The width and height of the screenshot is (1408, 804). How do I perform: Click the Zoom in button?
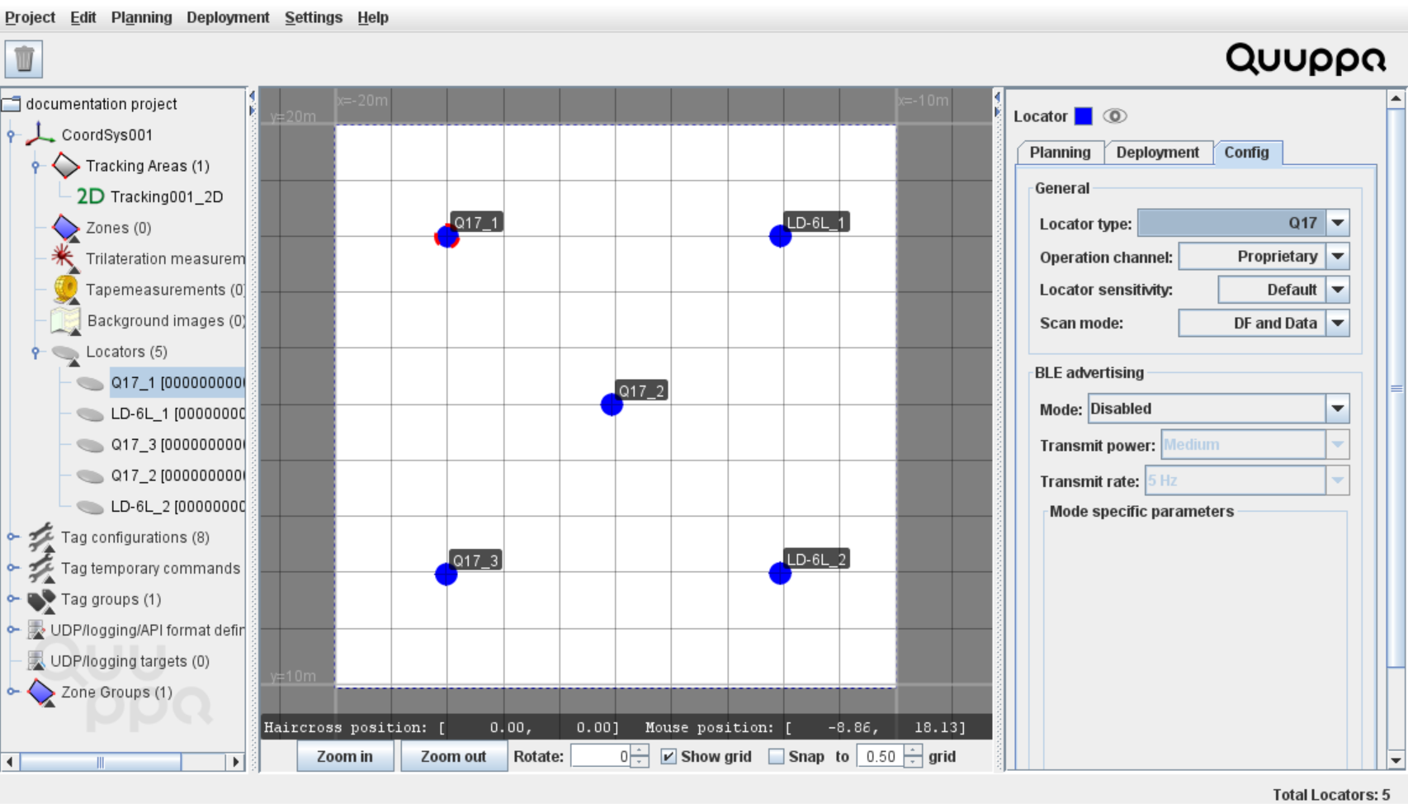tap(345, 756)
